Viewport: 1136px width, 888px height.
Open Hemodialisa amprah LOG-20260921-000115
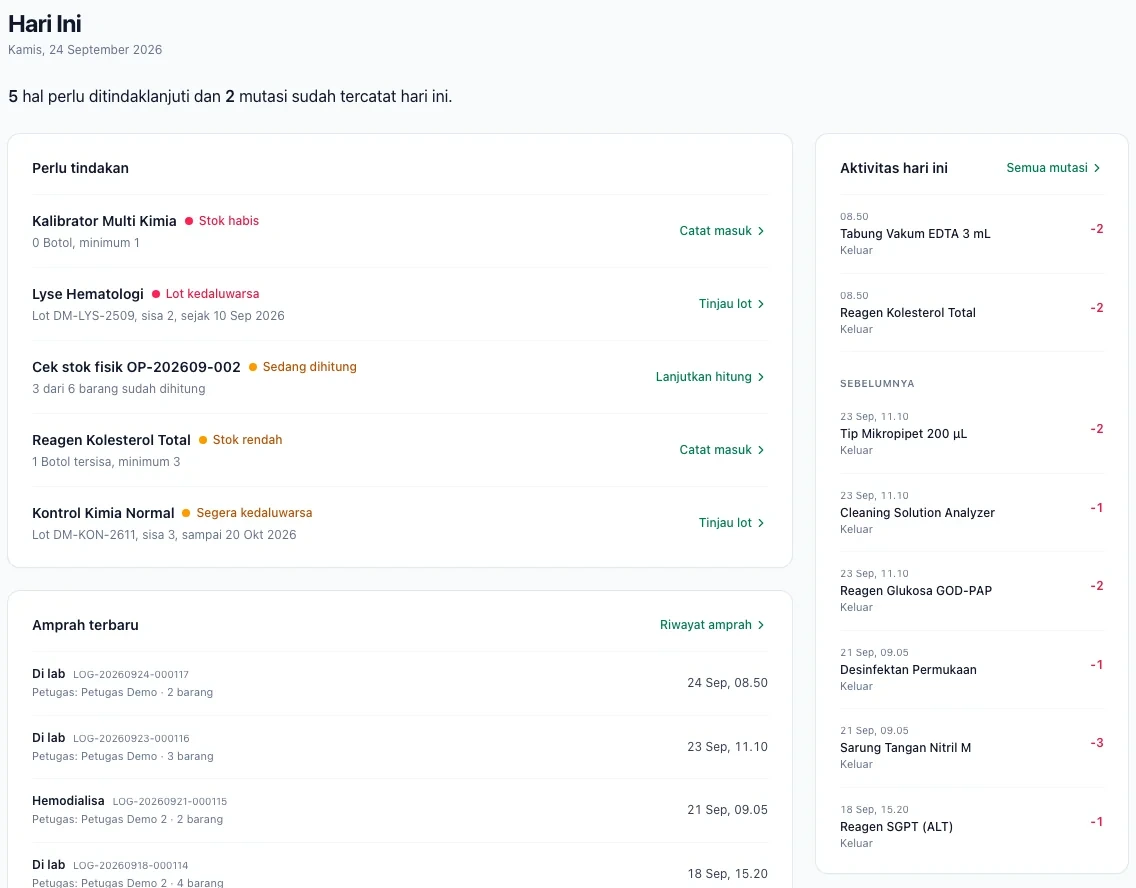pos(400,810)
